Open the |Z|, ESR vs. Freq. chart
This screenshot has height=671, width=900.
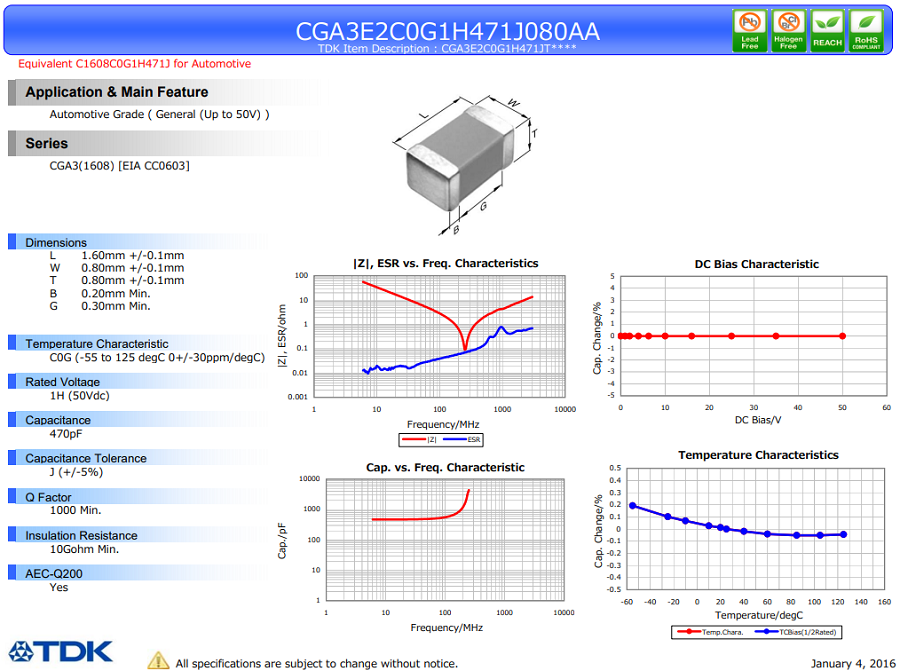tap(439, 336)
